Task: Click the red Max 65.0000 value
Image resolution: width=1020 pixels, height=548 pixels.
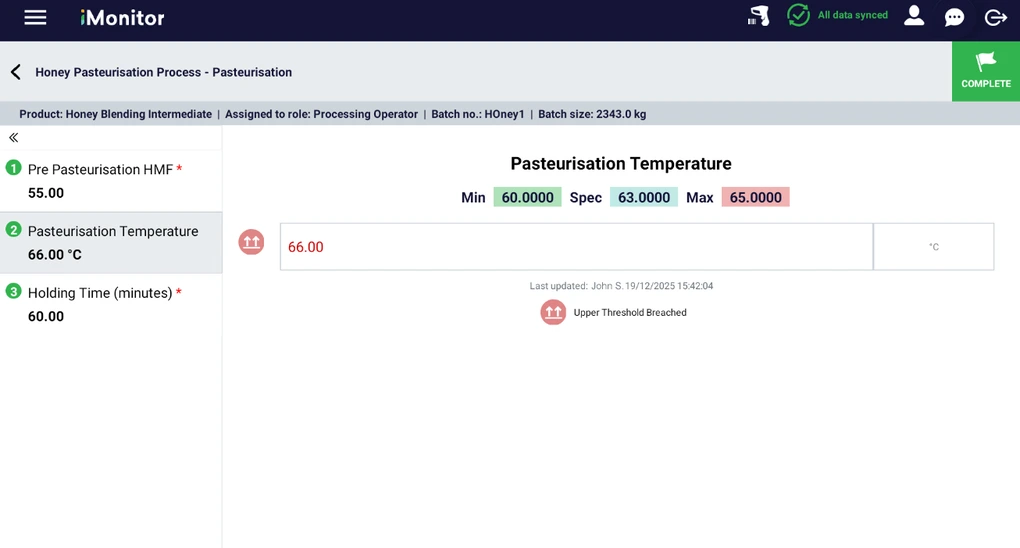Action: tap(756, 197)
